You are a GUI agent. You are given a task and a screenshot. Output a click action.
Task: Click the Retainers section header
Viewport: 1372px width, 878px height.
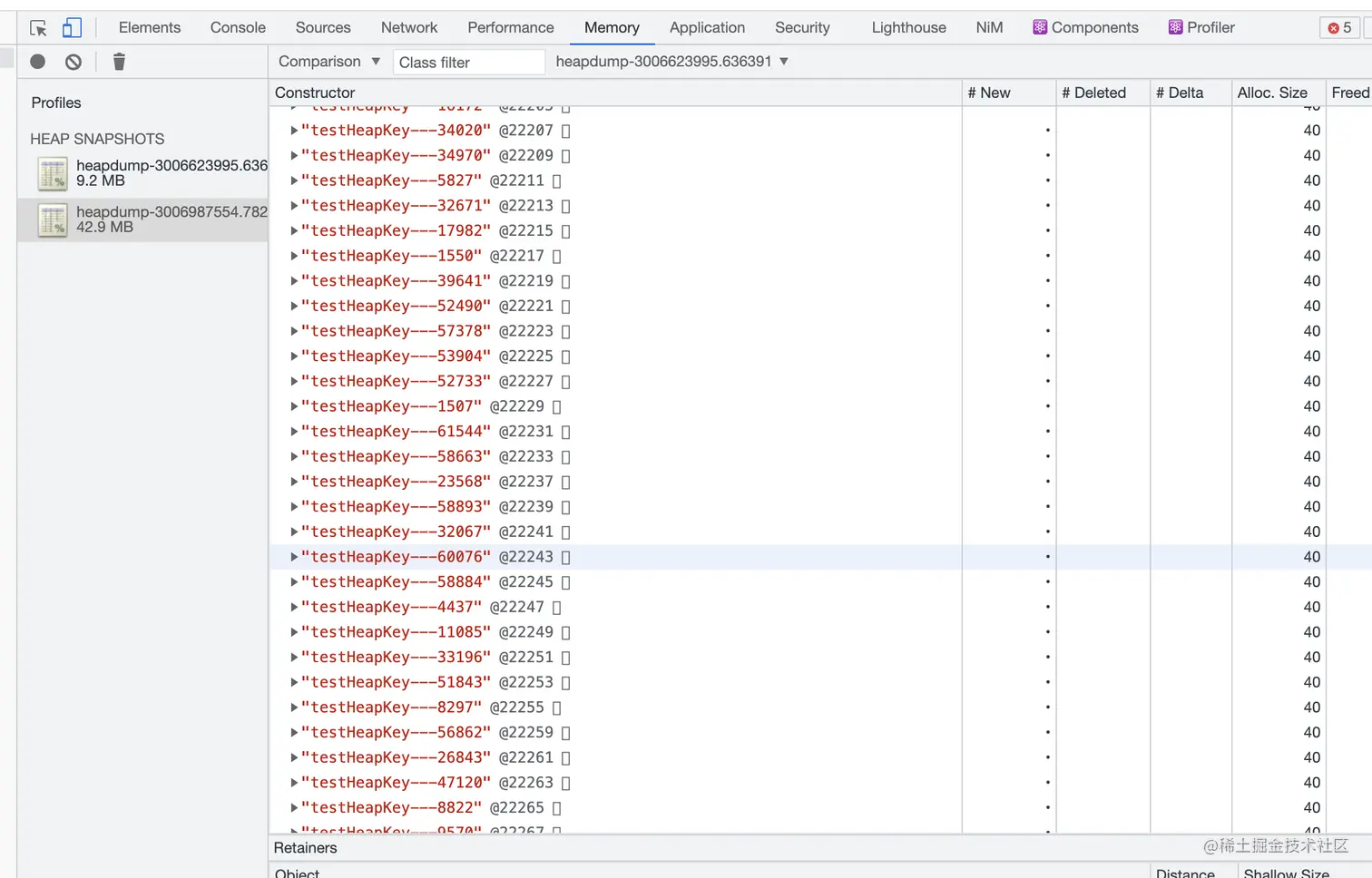click(305, 848)
